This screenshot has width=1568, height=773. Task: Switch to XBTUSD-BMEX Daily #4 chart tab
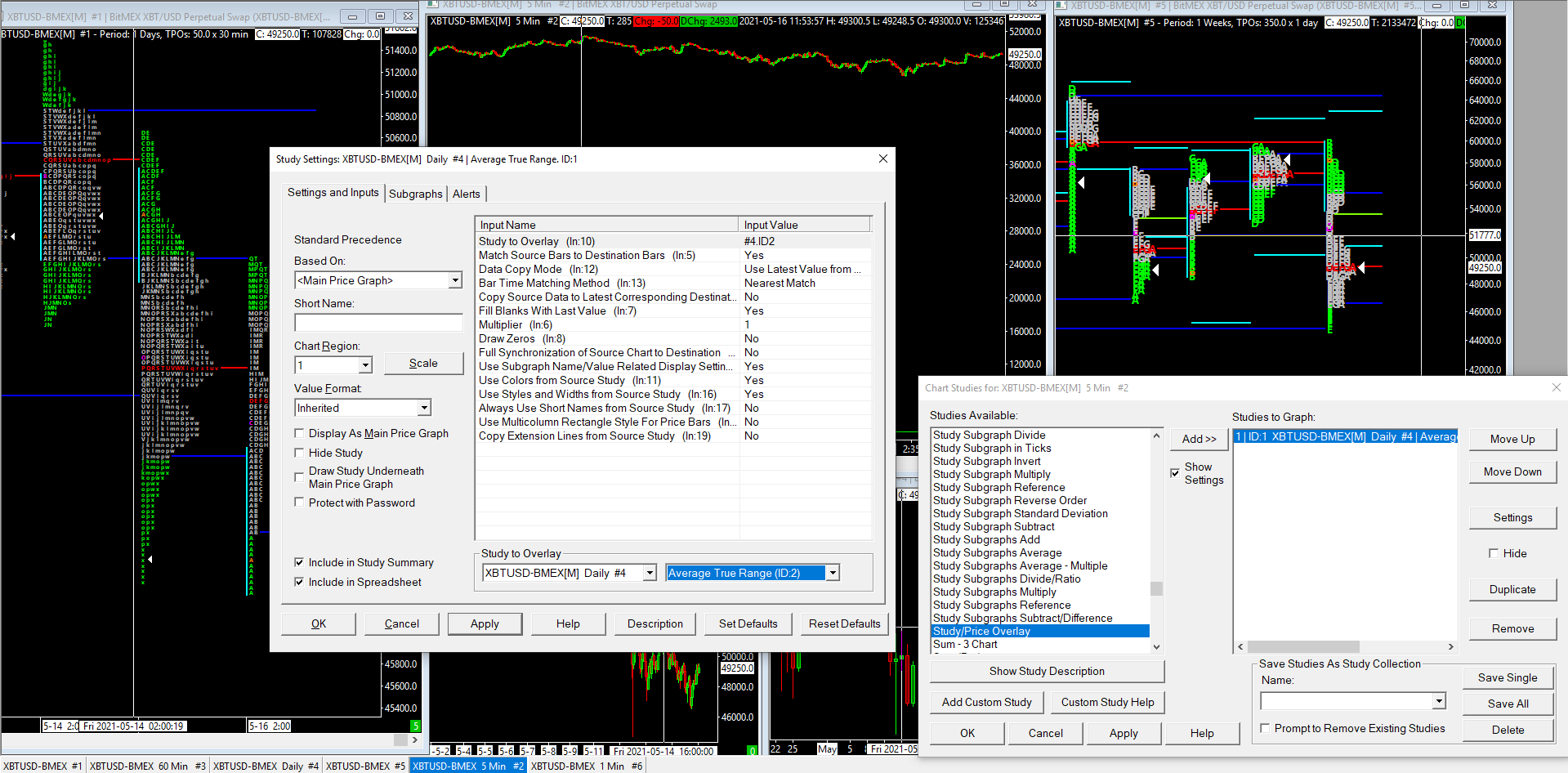[266, 766]
